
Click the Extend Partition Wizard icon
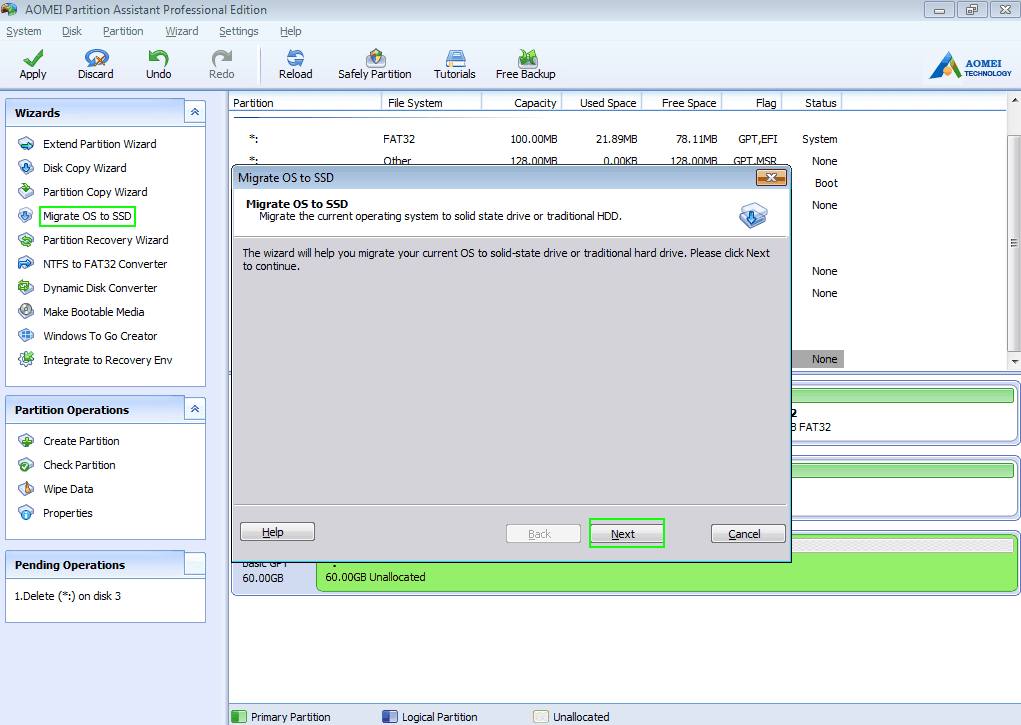[x=26, y=143]
